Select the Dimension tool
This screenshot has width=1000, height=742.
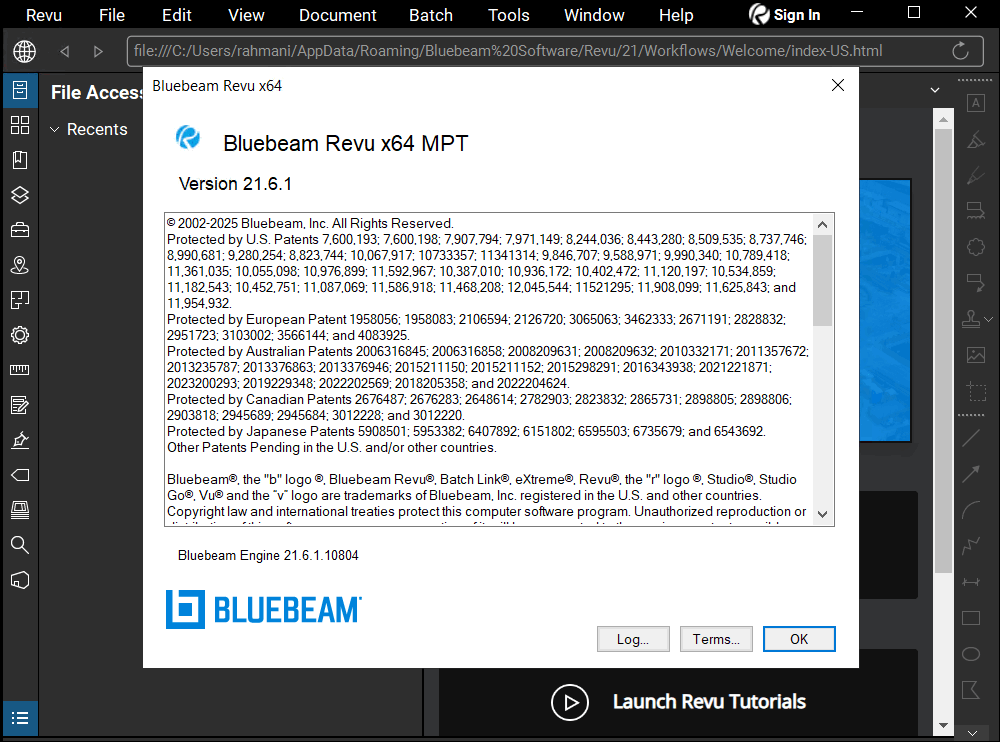pyautogui.click(x=971, y=582)
